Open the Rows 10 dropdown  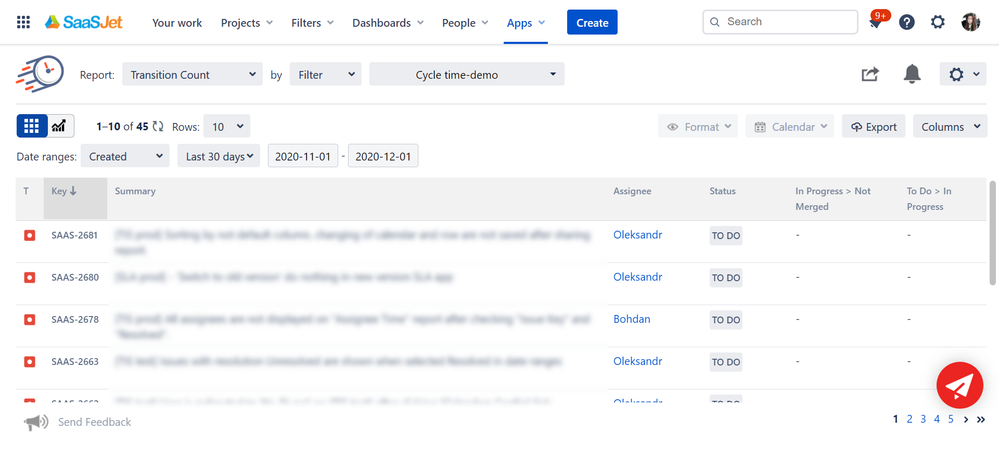click(227, 126)
